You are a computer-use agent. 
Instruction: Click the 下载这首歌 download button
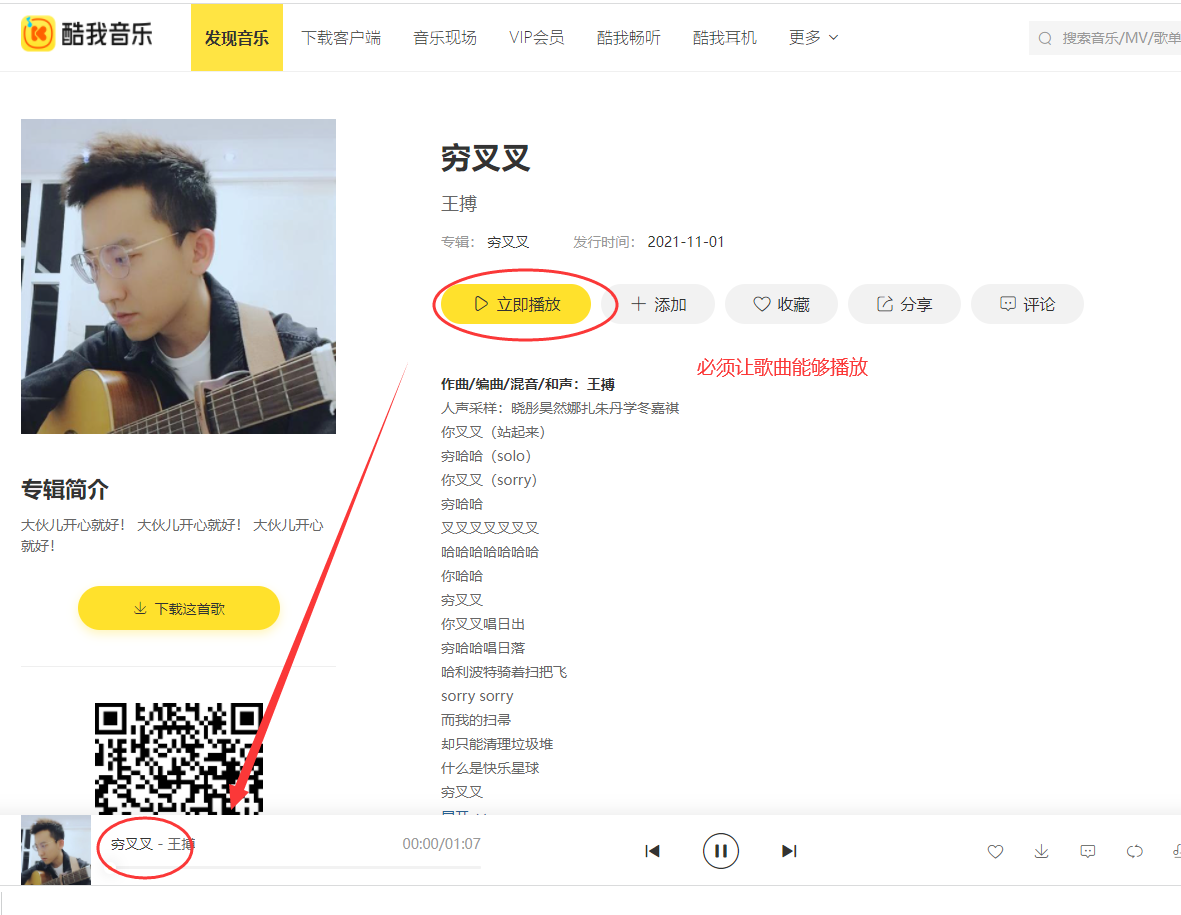[179, 608]
